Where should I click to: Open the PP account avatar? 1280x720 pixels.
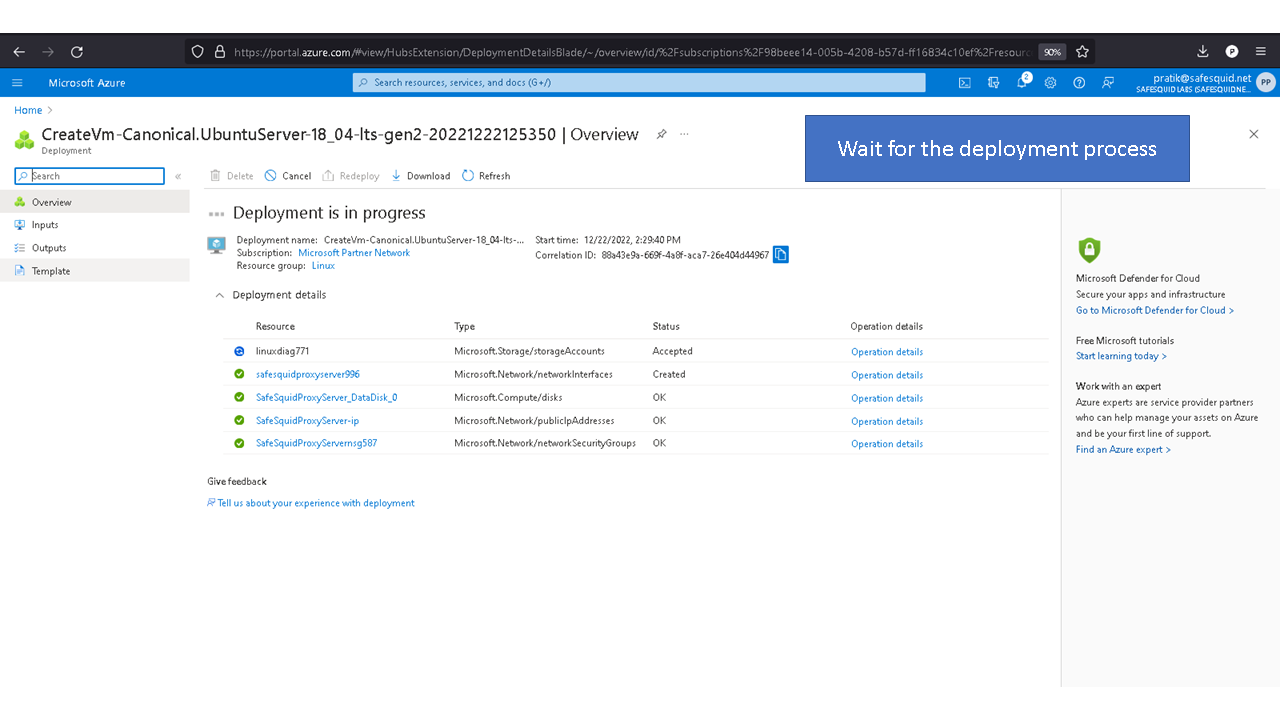(1266, 83)
